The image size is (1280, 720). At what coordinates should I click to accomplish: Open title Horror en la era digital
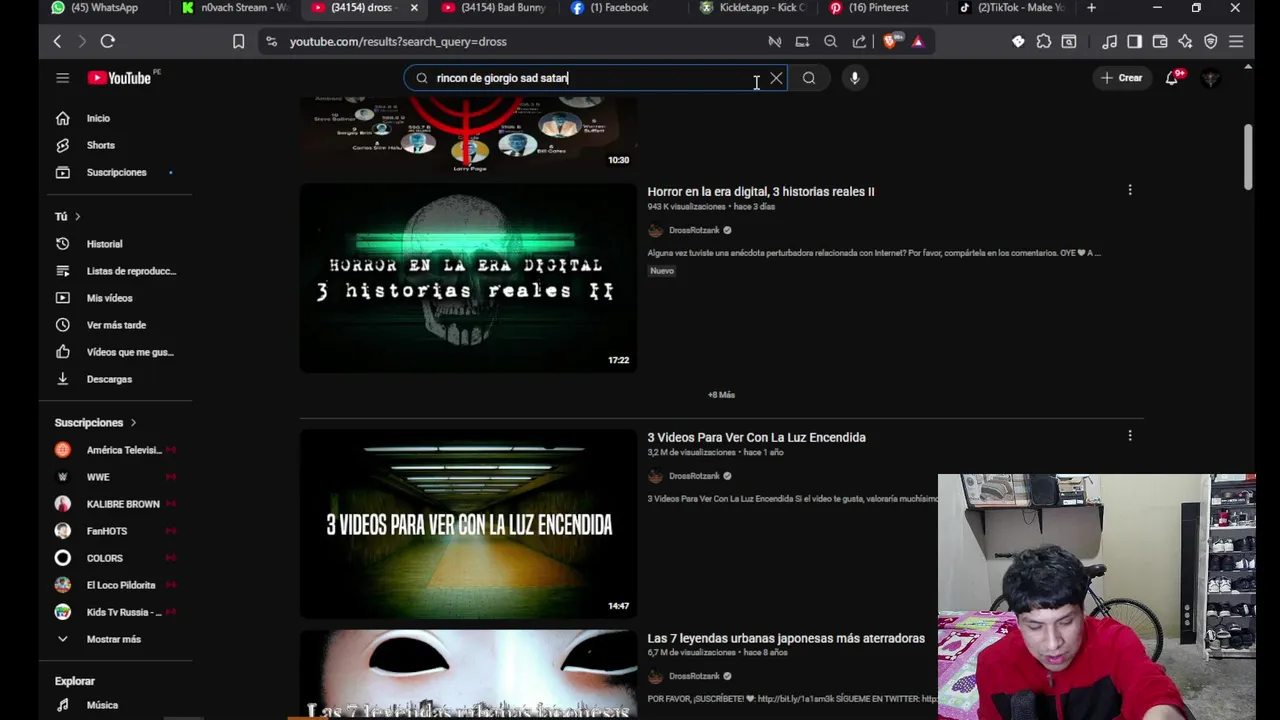click(x=760, y=192)
